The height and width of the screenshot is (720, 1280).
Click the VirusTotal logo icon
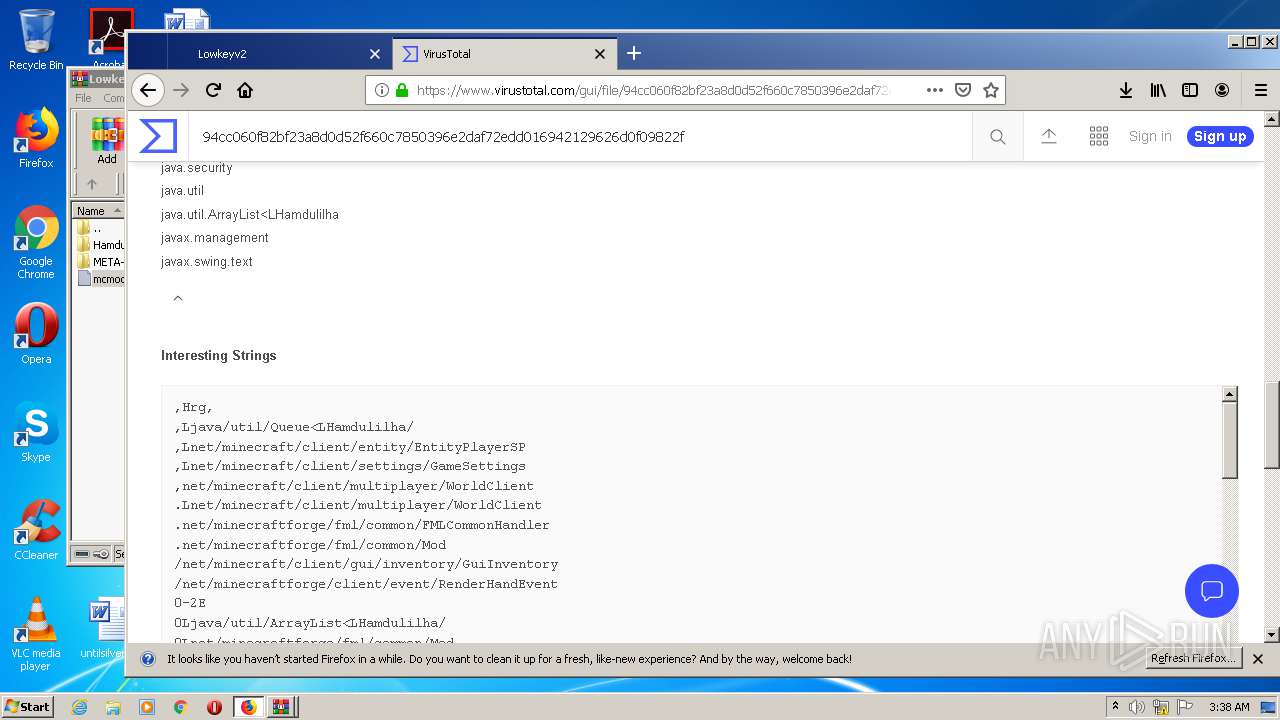[158, 136]
